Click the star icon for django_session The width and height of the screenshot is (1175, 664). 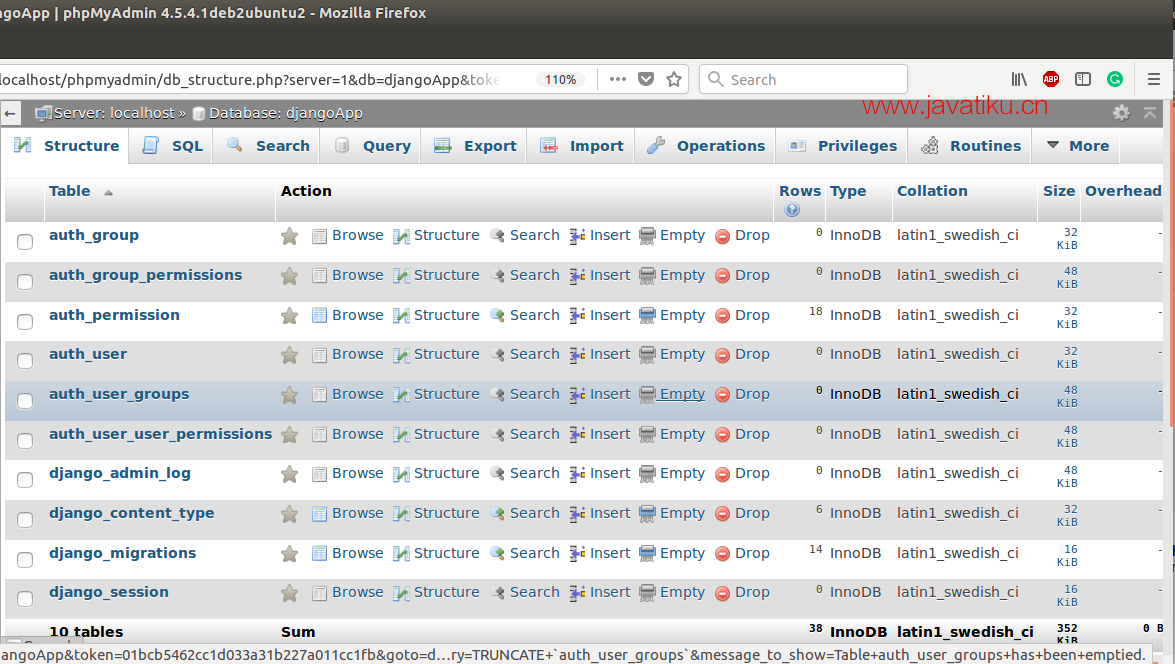[289, 594]
